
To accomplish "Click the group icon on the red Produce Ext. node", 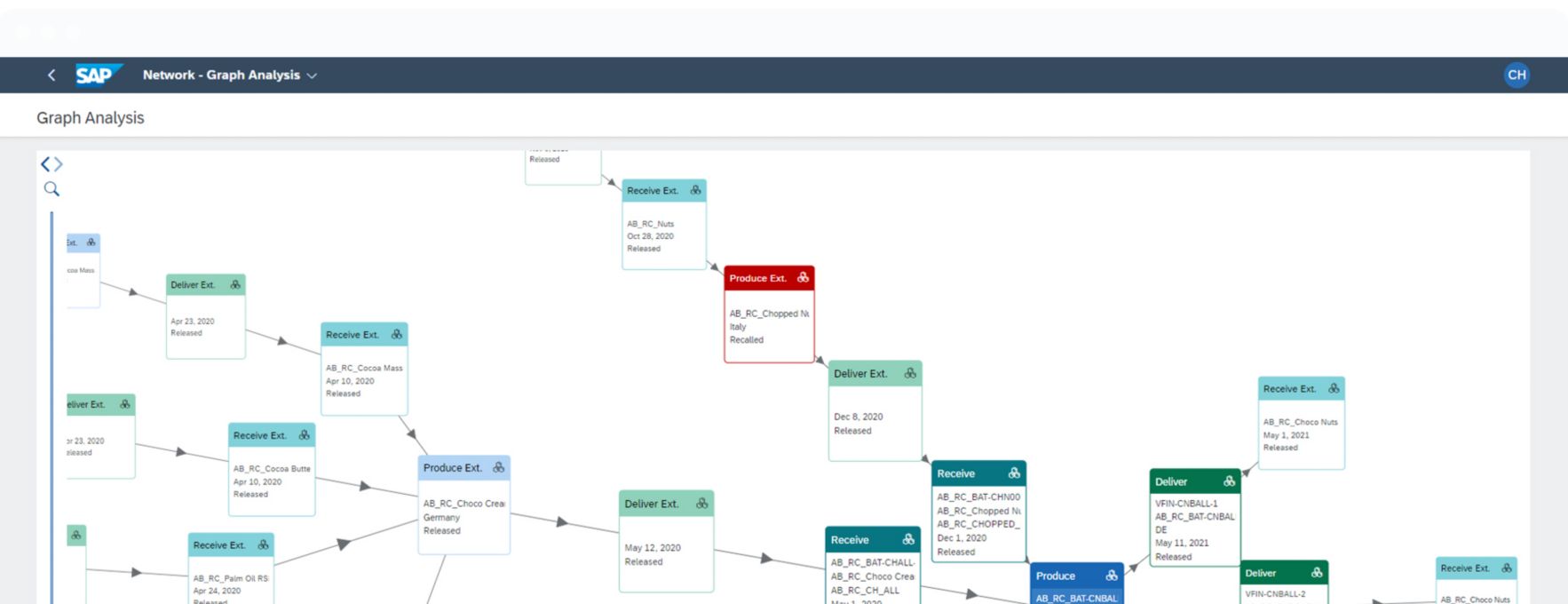I will coord(803,278).
